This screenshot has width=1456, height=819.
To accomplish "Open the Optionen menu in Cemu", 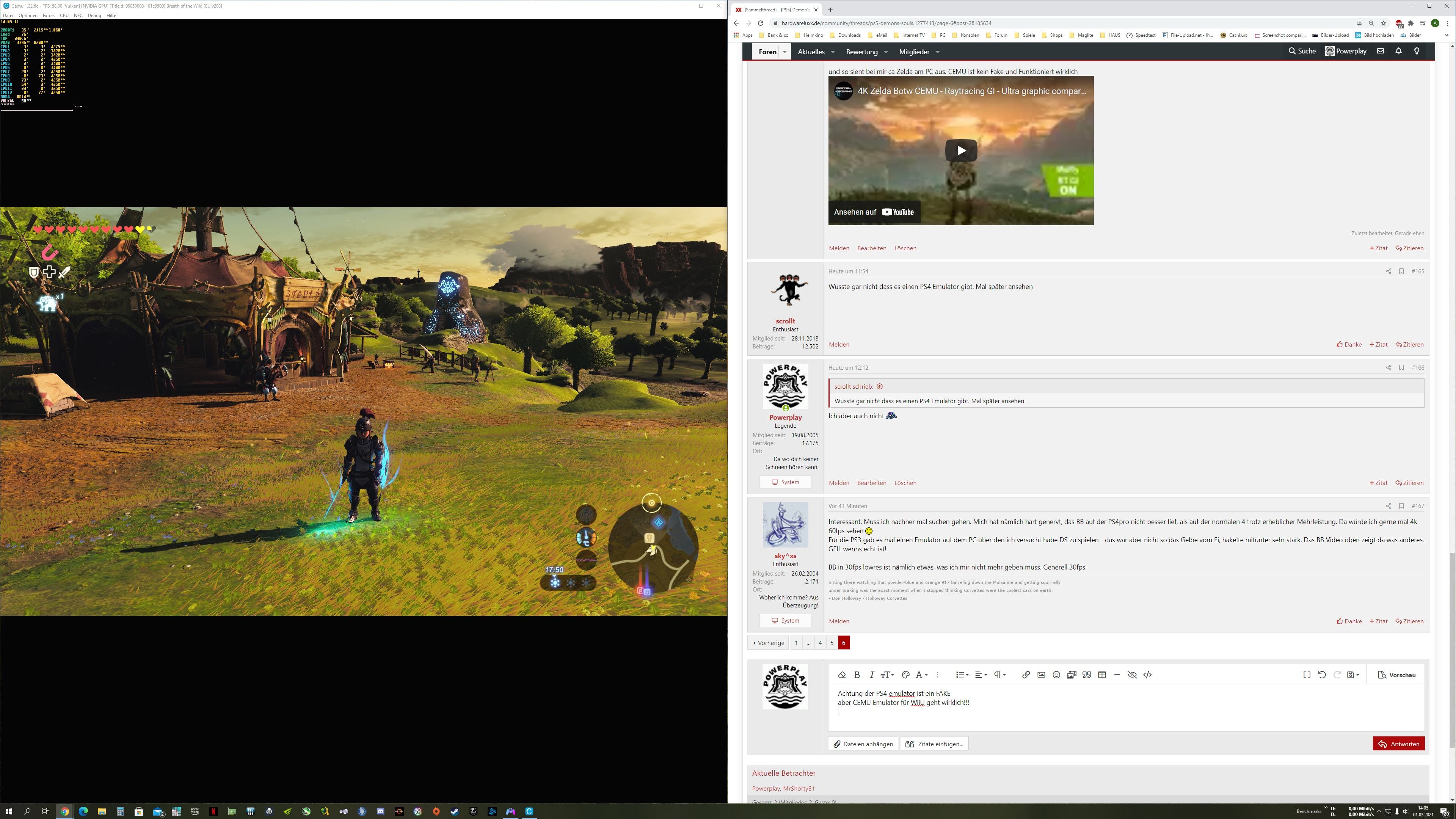I will (28, 15).
